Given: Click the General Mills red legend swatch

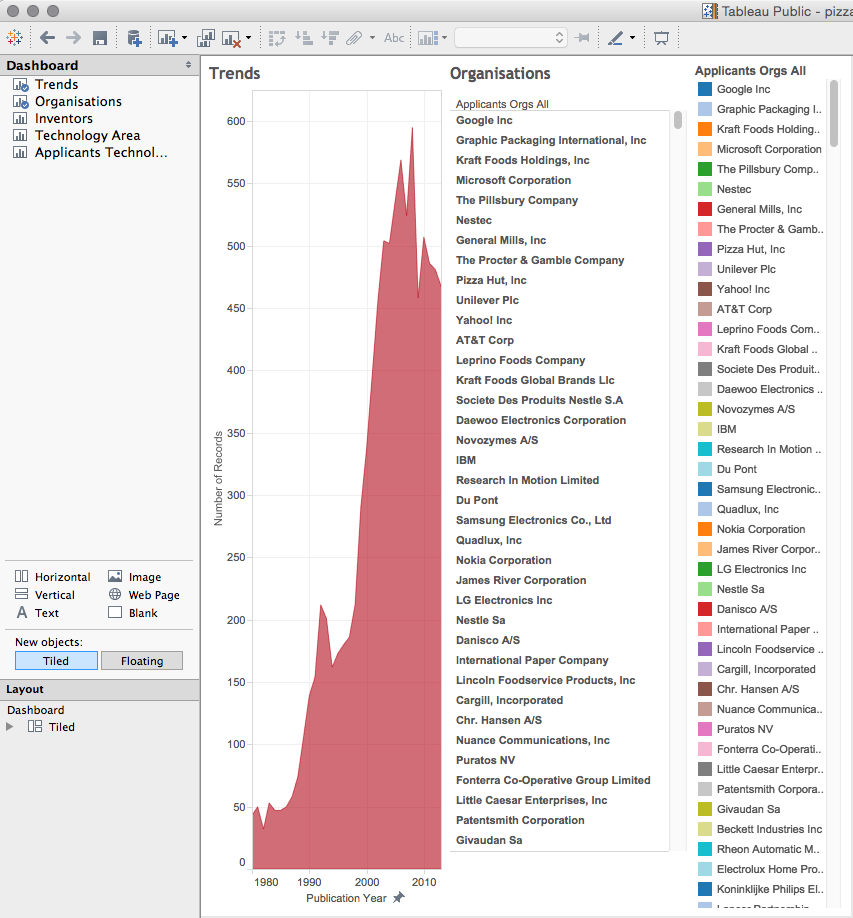Looking at the screenshot, I should click(705, 209).
